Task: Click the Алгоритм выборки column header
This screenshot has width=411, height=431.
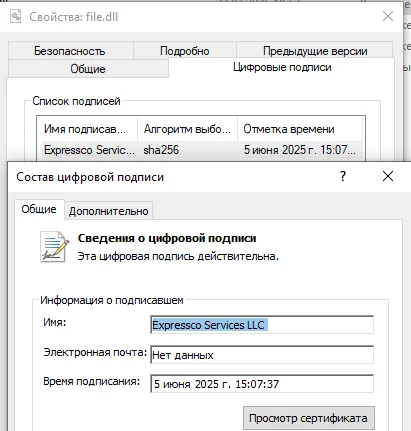Action: 187,129
